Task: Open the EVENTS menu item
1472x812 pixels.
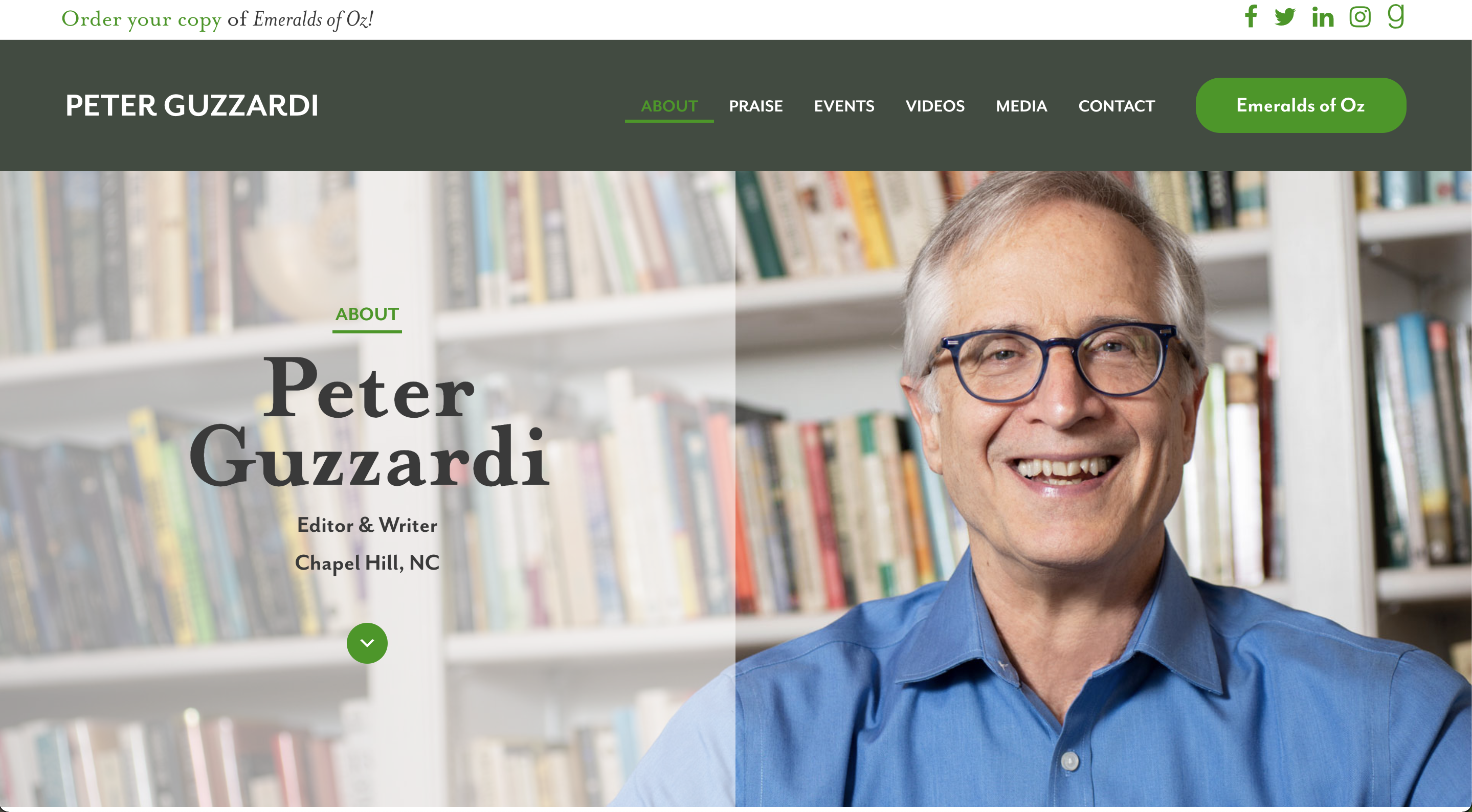Action: click(x=844, y=106)
